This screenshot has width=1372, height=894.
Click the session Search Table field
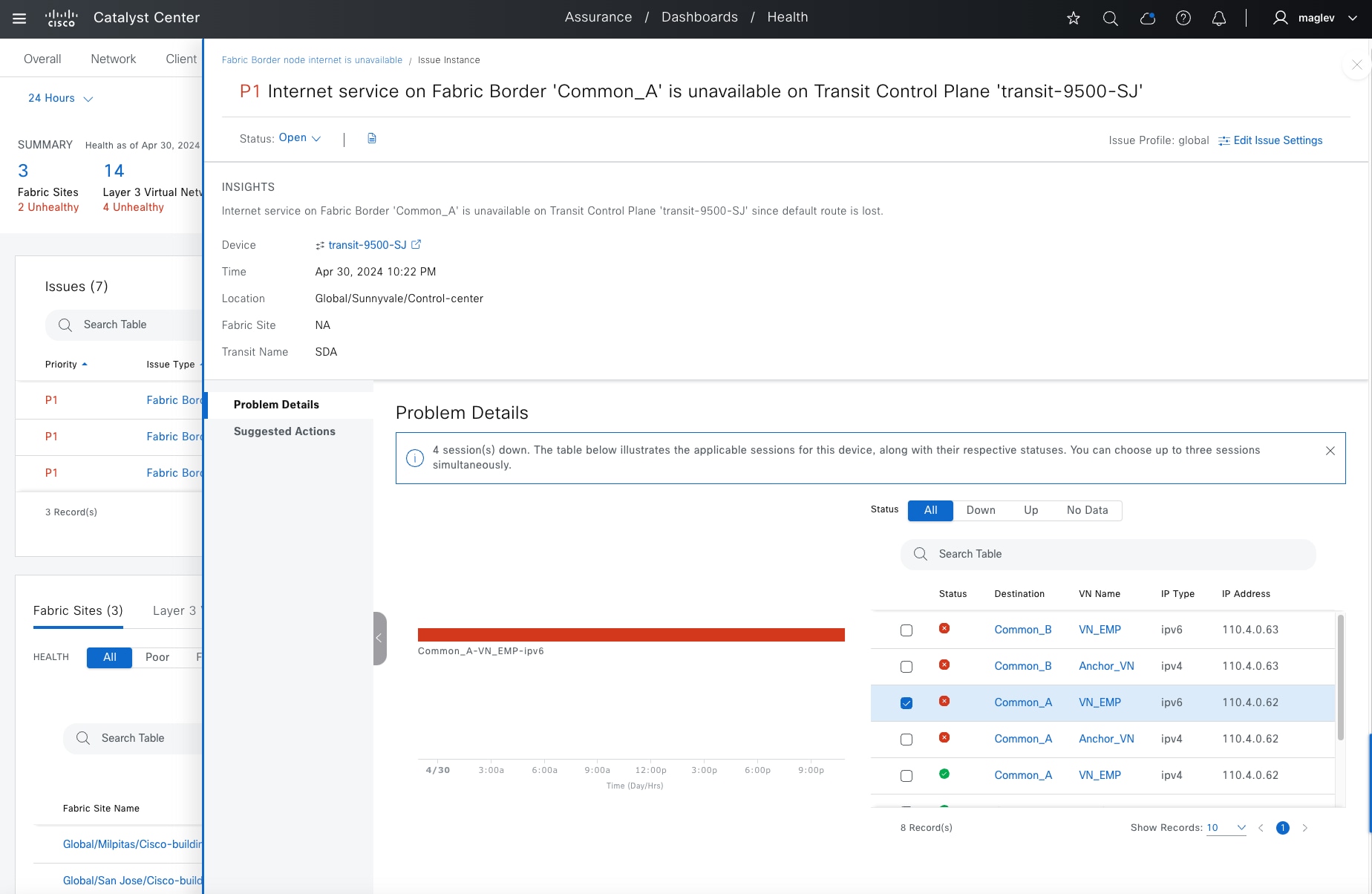click(1108, 555)
